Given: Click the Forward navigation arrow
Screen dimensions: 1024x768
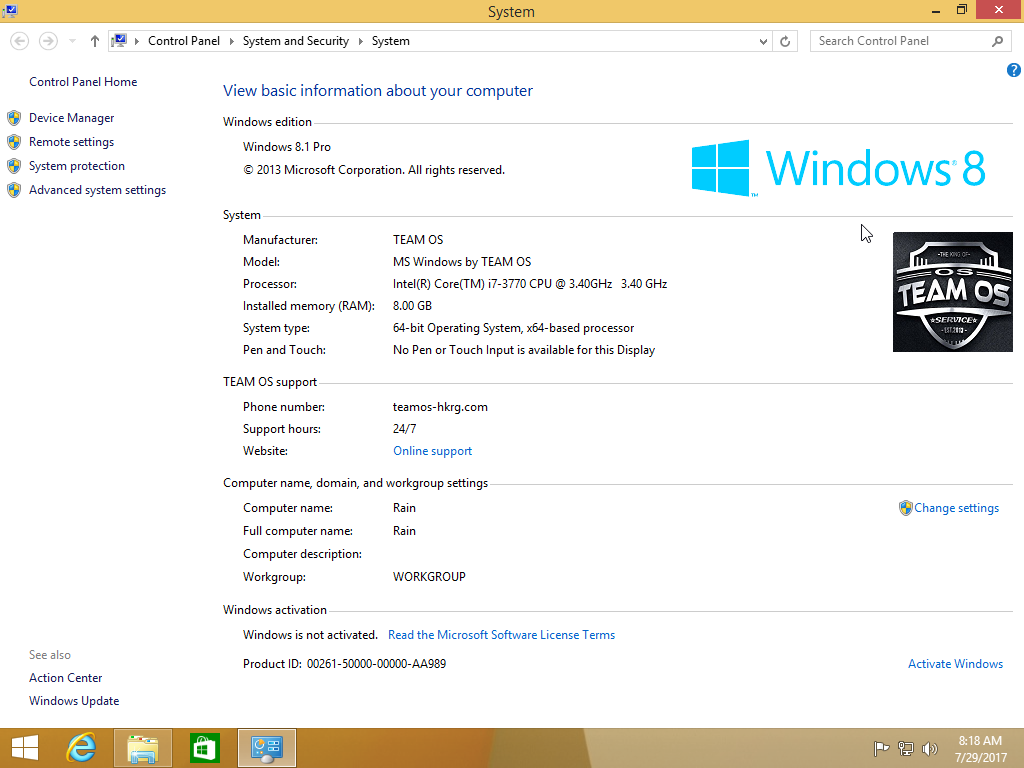Looking at the screenshot, I should [48, 41].
